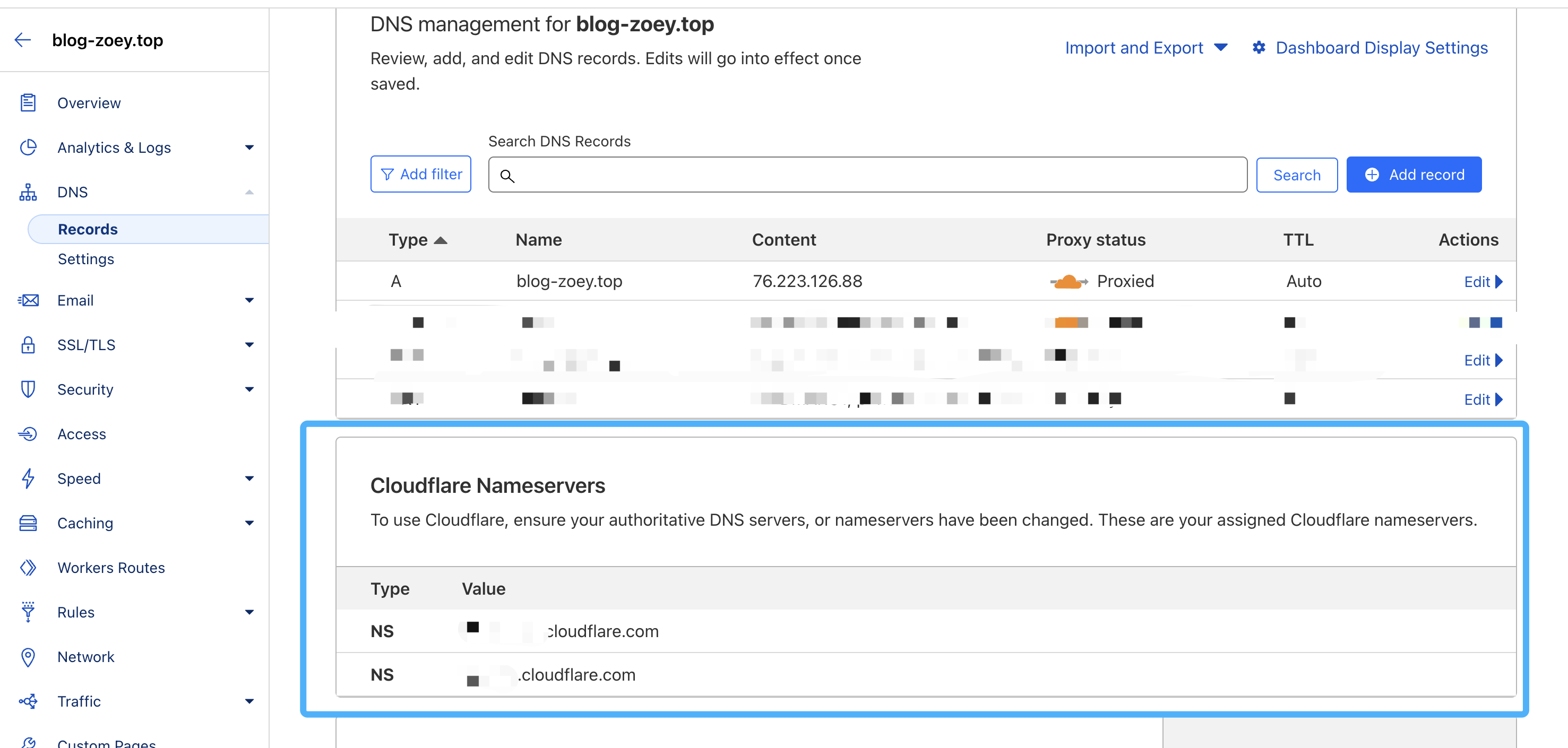Expand the Email section arrow
Viewport: 1568px width, 748px height.
click(x=249, y=300)
